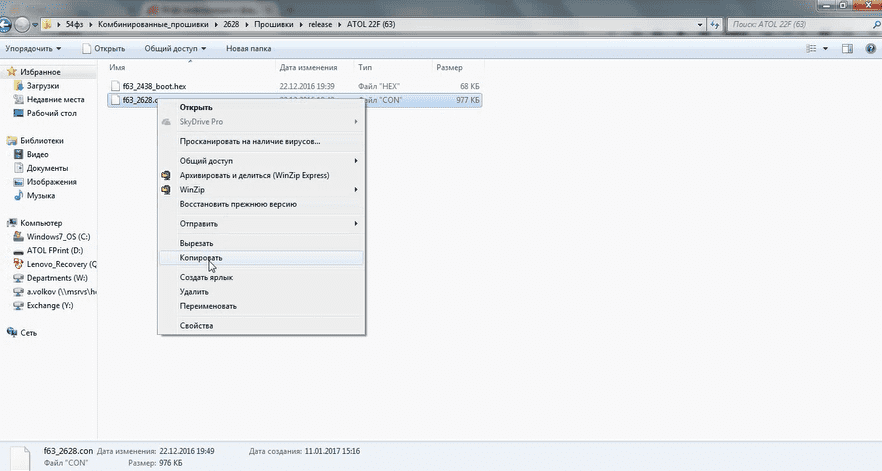Open the Загрузки folder icon in sidebar
882x471 pixels.
click(19, 86)
